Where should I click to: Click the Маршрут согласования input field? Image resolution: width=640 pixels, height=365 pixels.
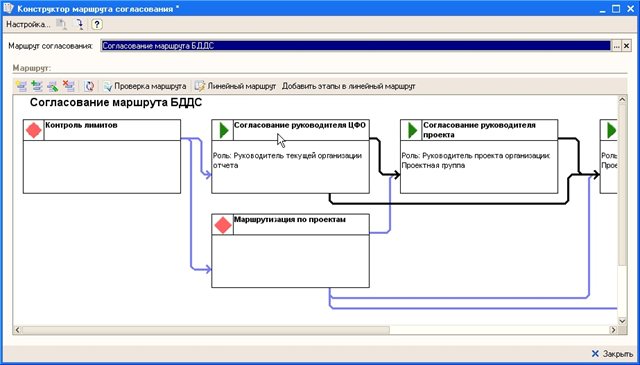pos(356,46)
